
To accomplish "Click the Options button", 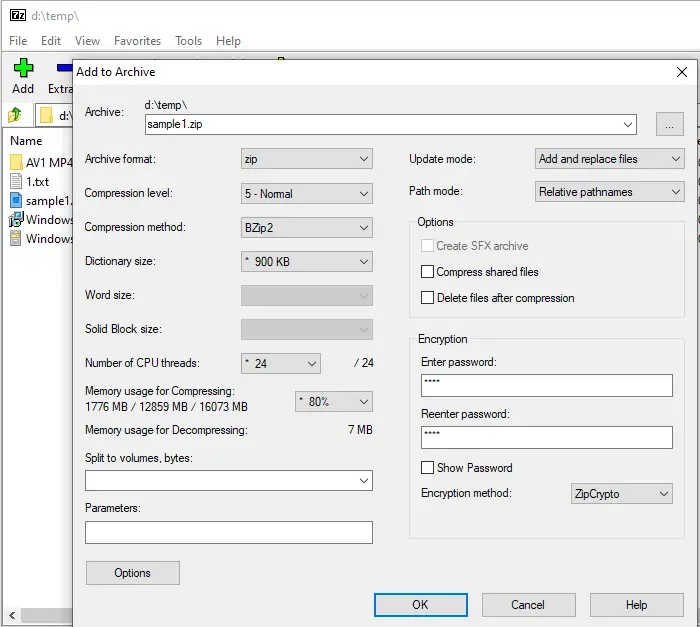I will point(133,573).
